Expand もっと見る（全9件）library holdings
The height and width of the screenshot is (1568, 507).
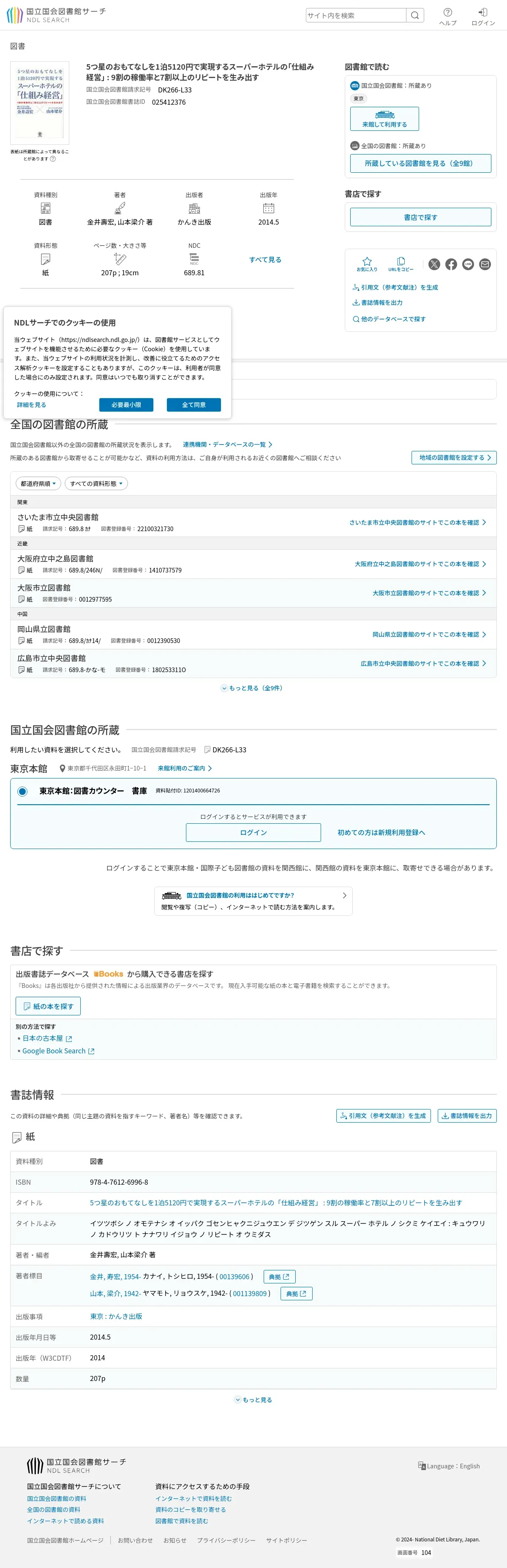(x=252, y=689)
